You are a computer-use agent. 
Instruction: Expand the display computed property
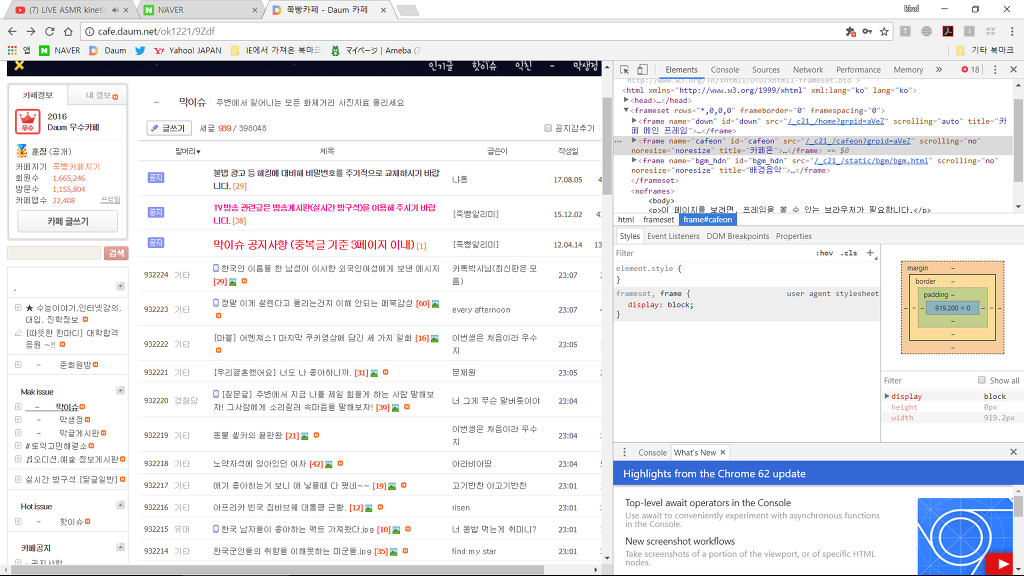point(887,396)
